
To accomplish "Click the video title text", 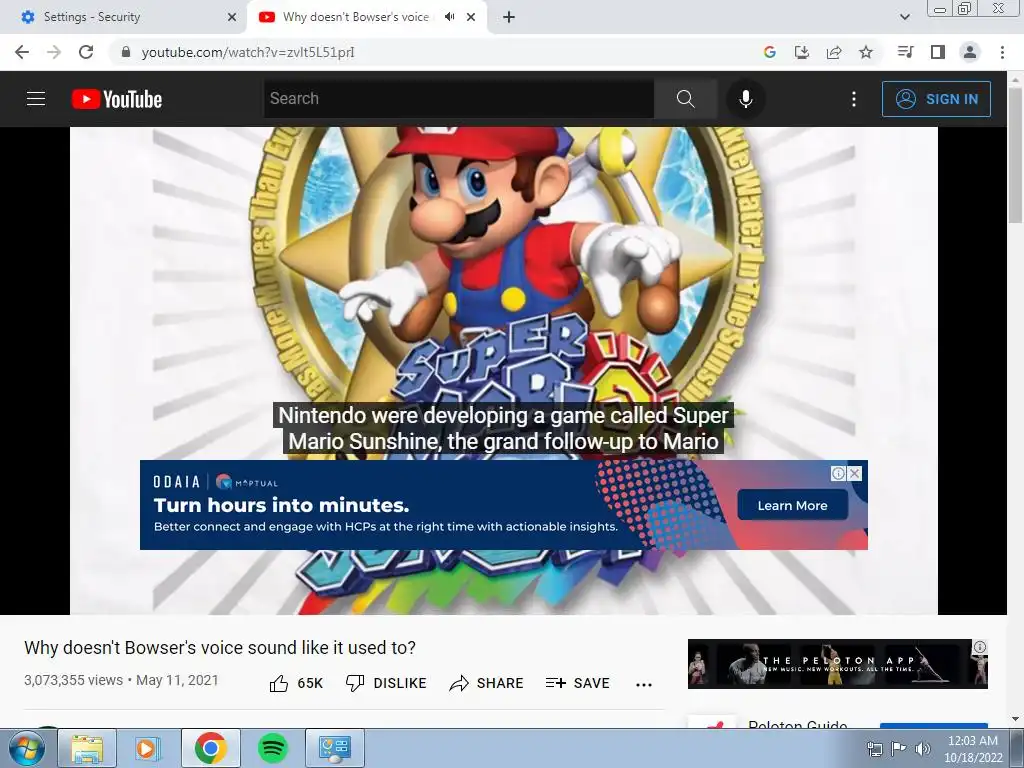I will (220, 648).
